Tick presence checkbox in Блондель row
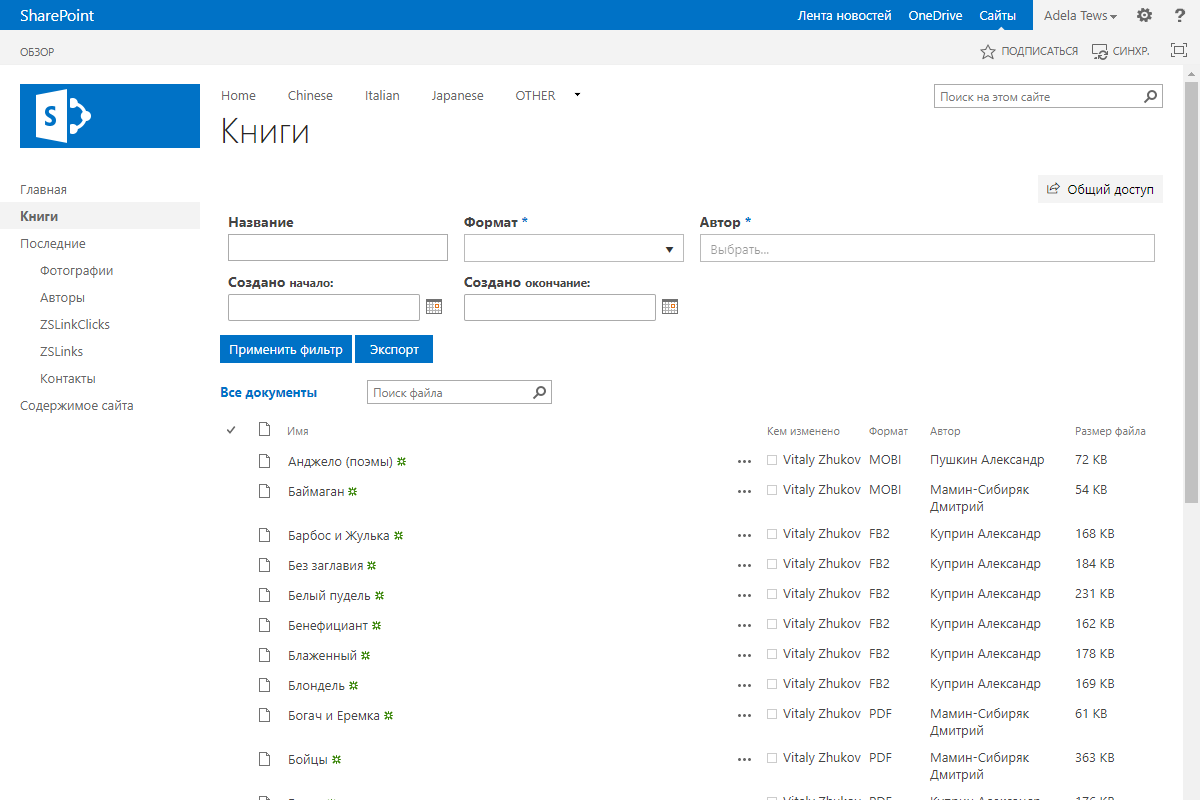Image resolution: width=1200 pixels, height=800 pixels. coord(772,684)
